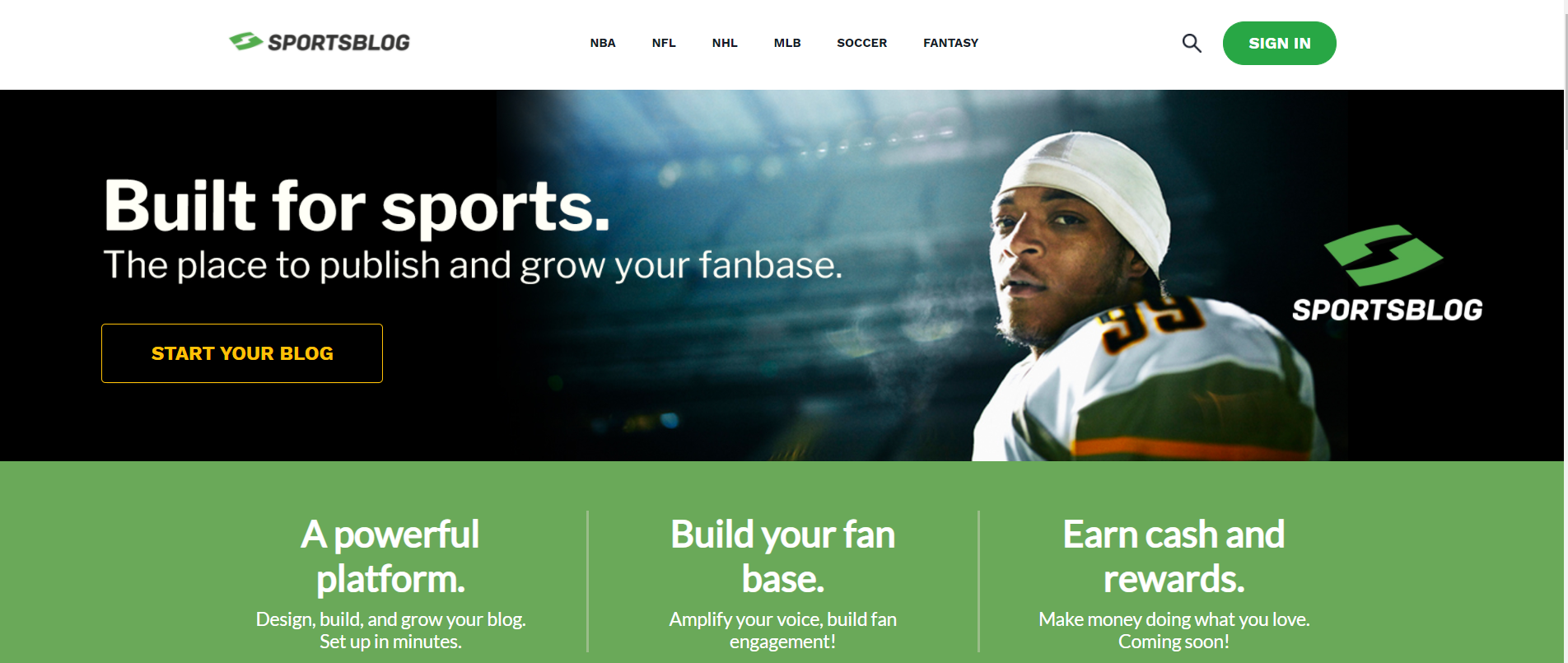Image resolution: width=1568 pixels, height=663 pixels.
Task: Click the 'Earn cash and rewards.' heading
Action: point(1174,557)
